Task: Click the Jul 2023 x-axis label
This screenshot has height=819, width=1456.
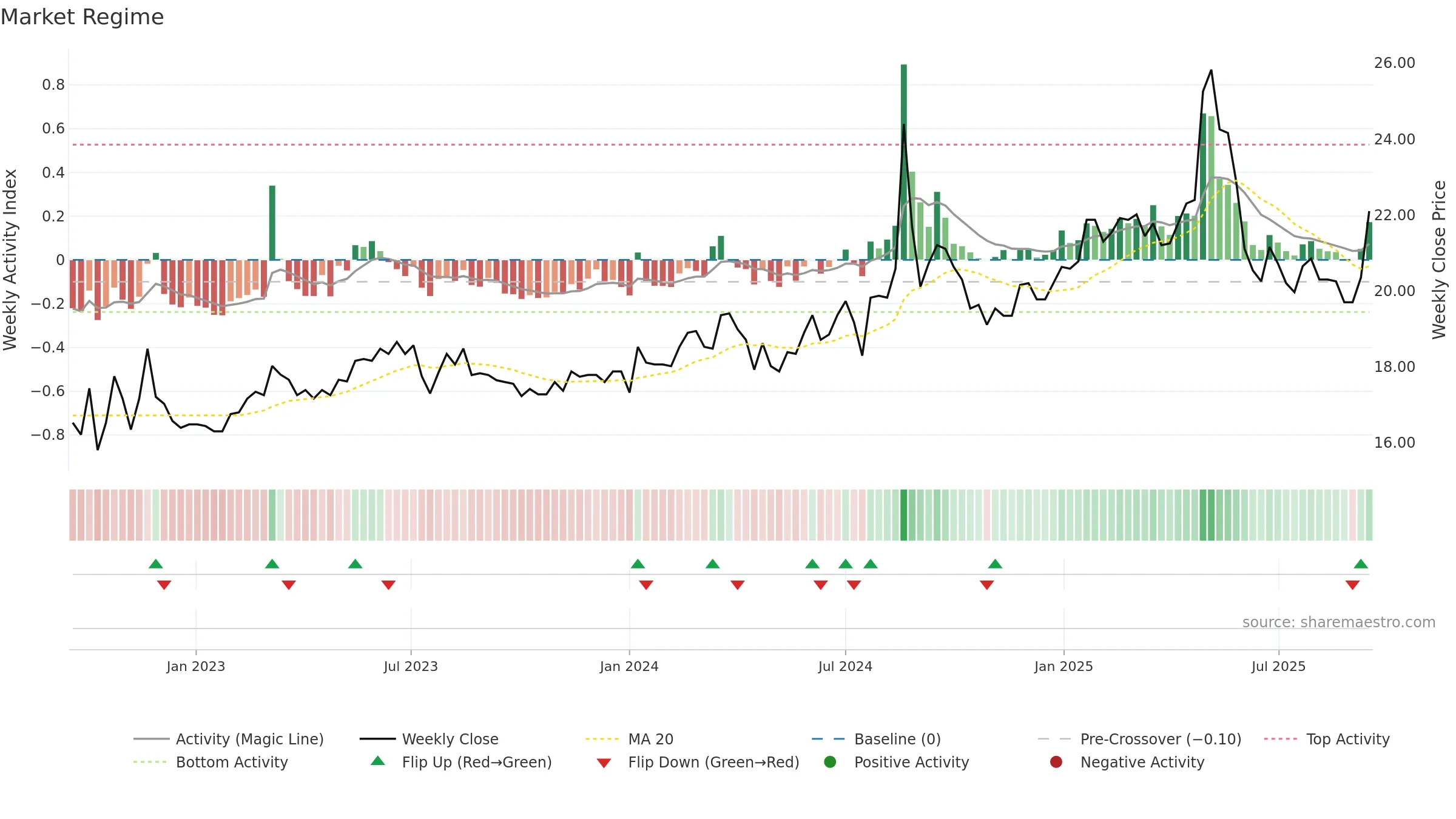Action: pyautogui.click(x=411, y=666)
